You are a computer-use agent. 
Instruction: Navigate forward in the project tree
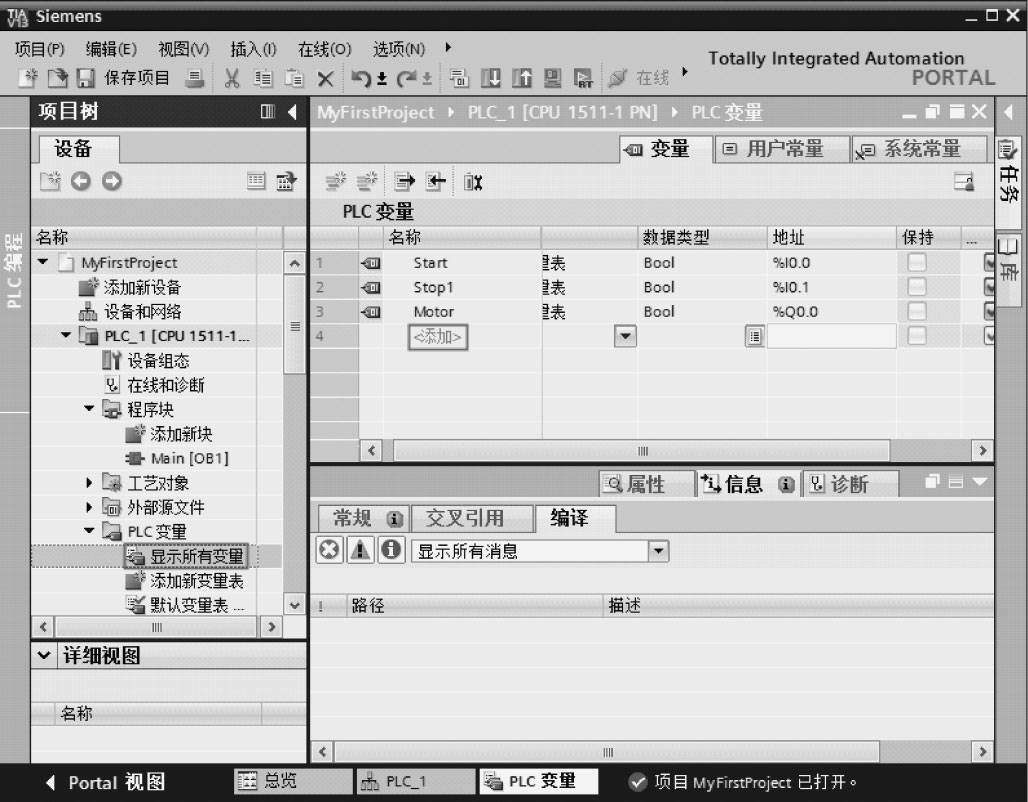[112, 181]
